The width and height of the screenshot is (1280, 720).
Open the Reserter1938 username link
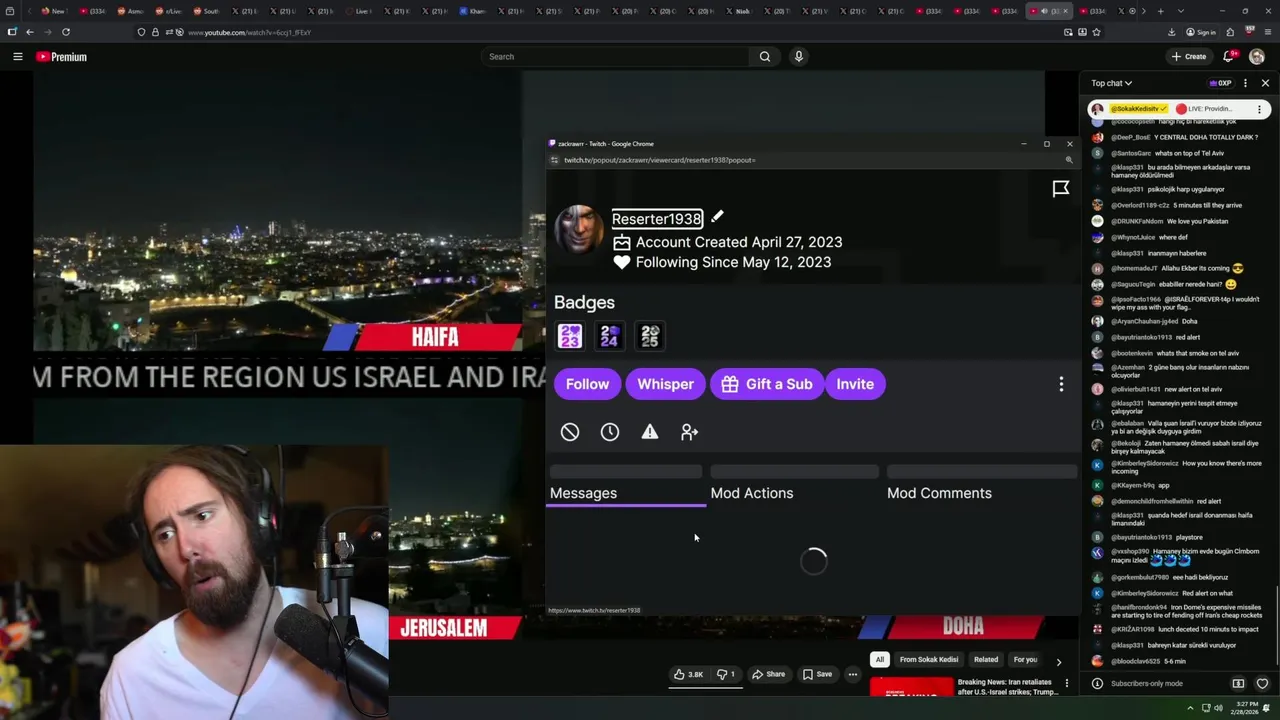click(657, 219)
